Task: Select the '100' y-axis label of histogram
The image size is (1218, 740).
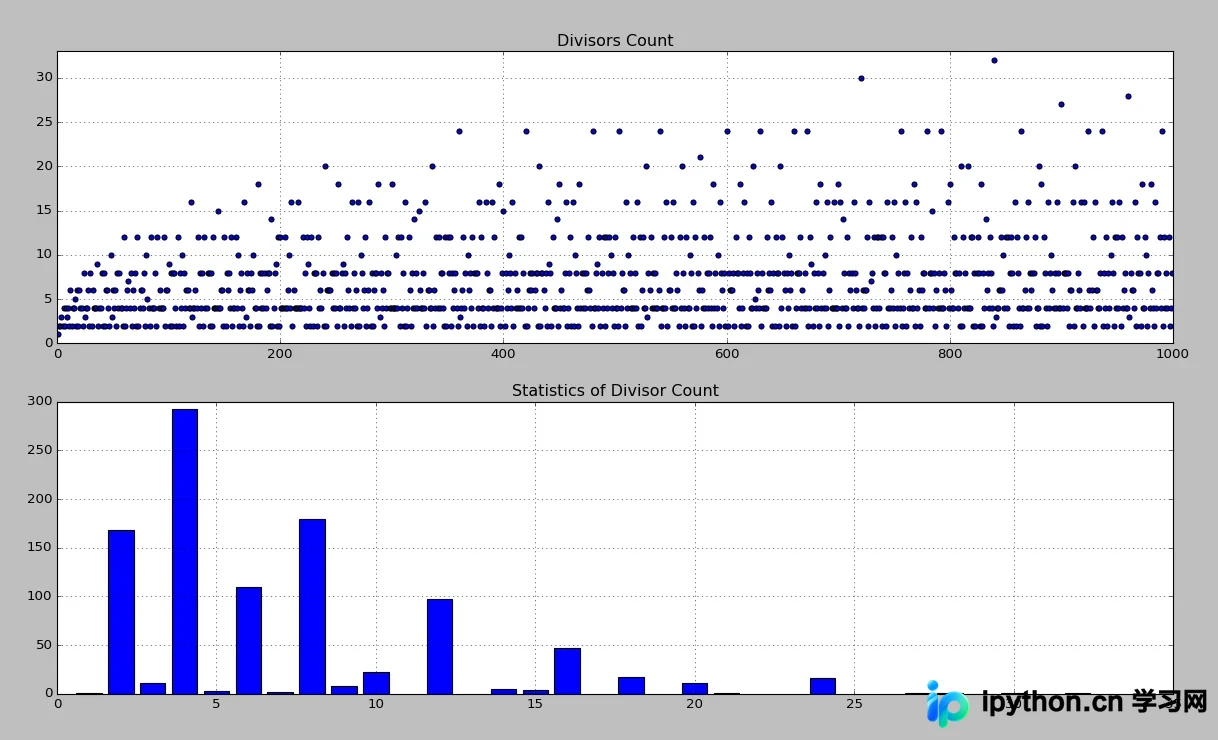Action: [x=39, y=597]
